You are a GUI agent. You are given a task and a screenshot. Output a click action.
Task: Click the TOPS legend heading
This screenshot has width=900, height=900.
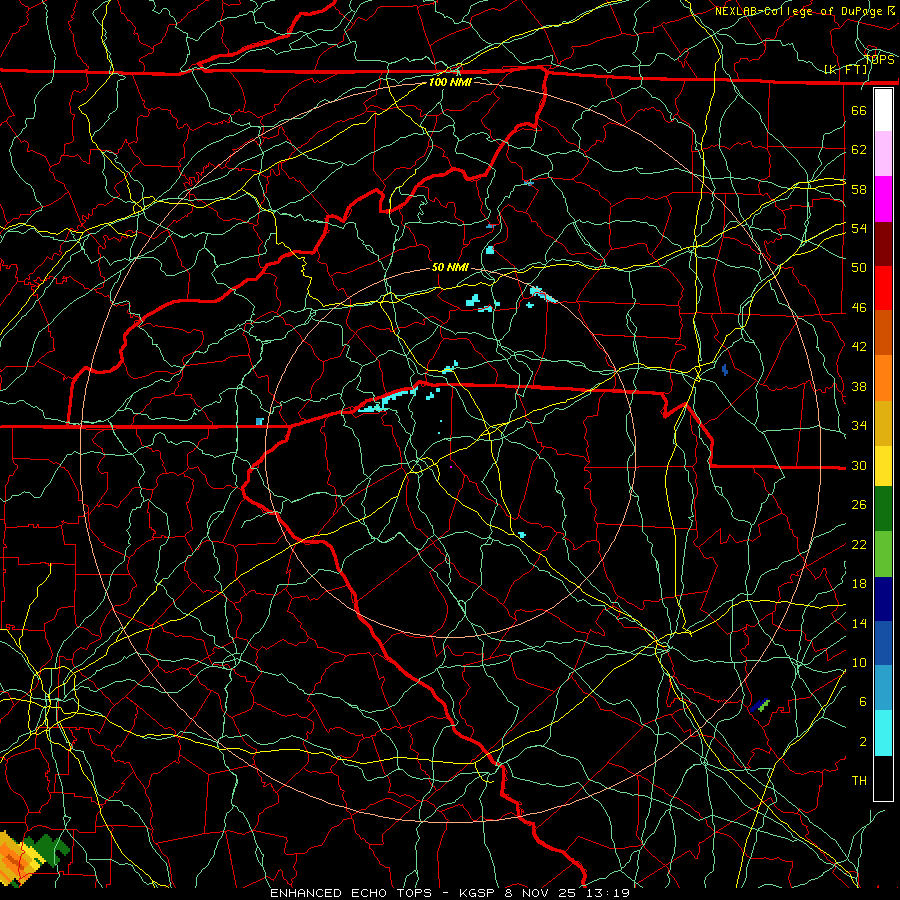[880, 59]
